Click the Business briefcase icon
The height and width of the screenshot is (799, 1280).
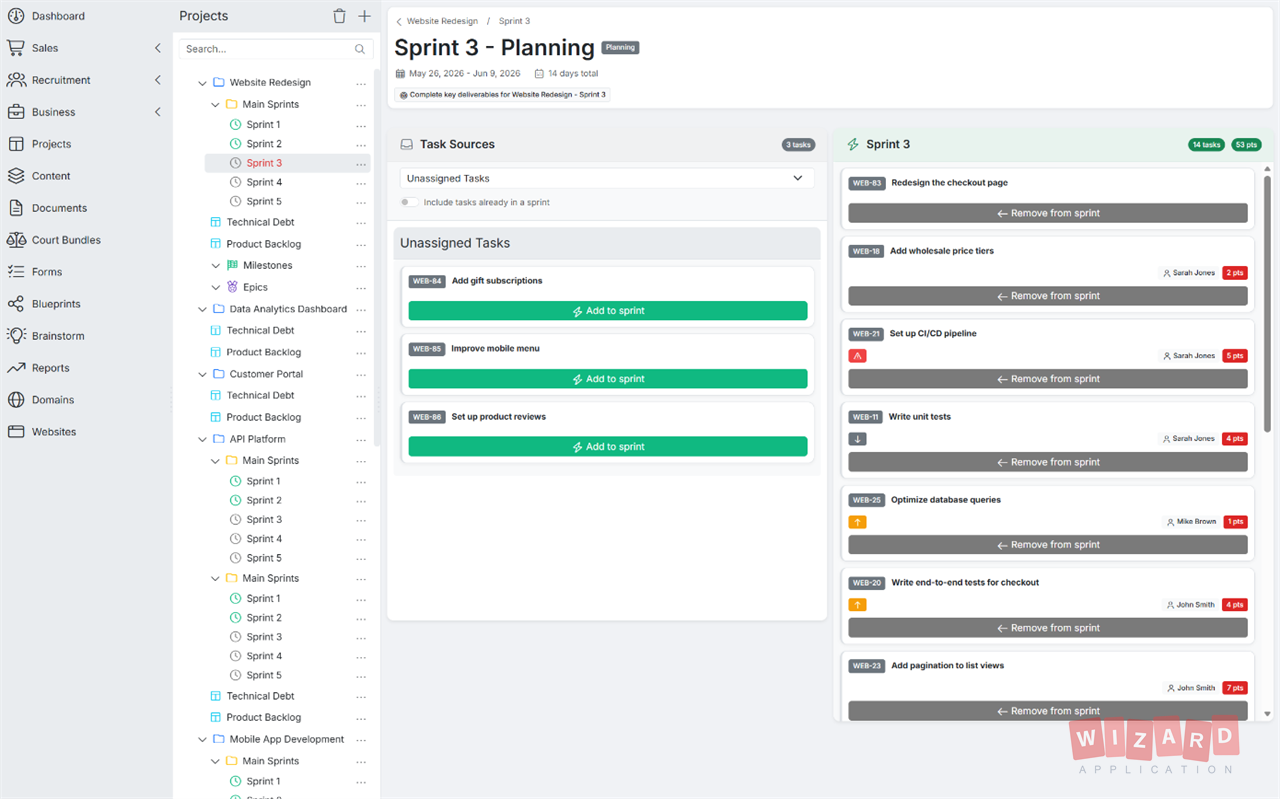pos(15,112)
